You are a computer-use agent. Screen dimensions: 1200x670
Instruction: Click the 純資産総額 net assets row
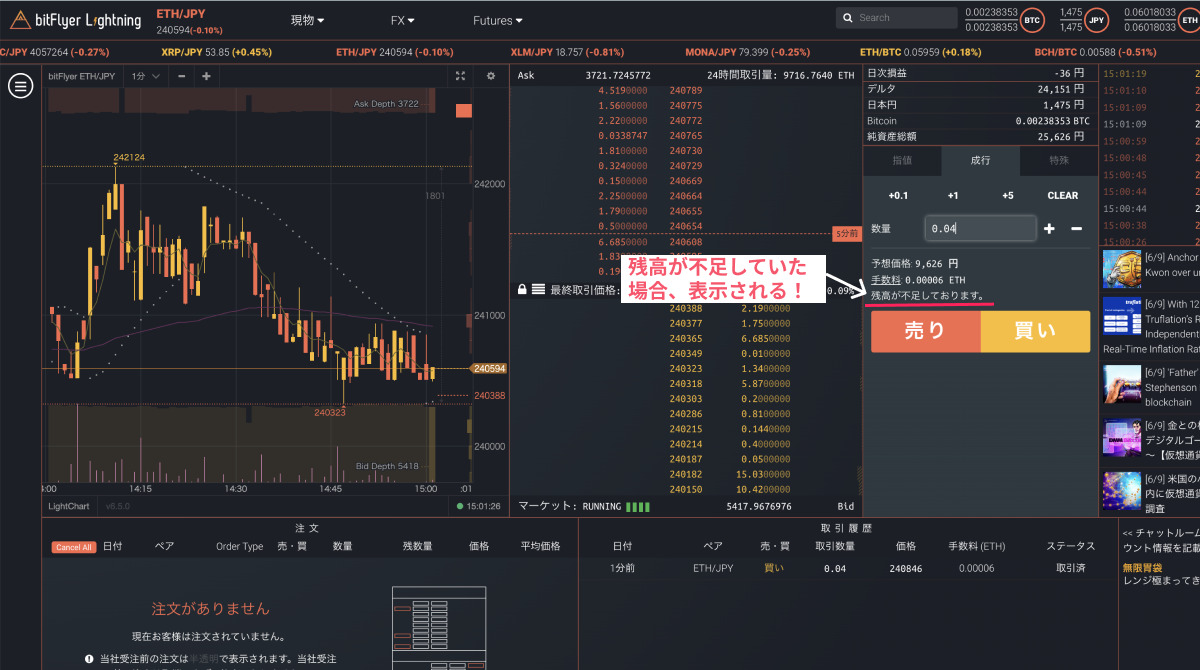click(x=980, y=136)
